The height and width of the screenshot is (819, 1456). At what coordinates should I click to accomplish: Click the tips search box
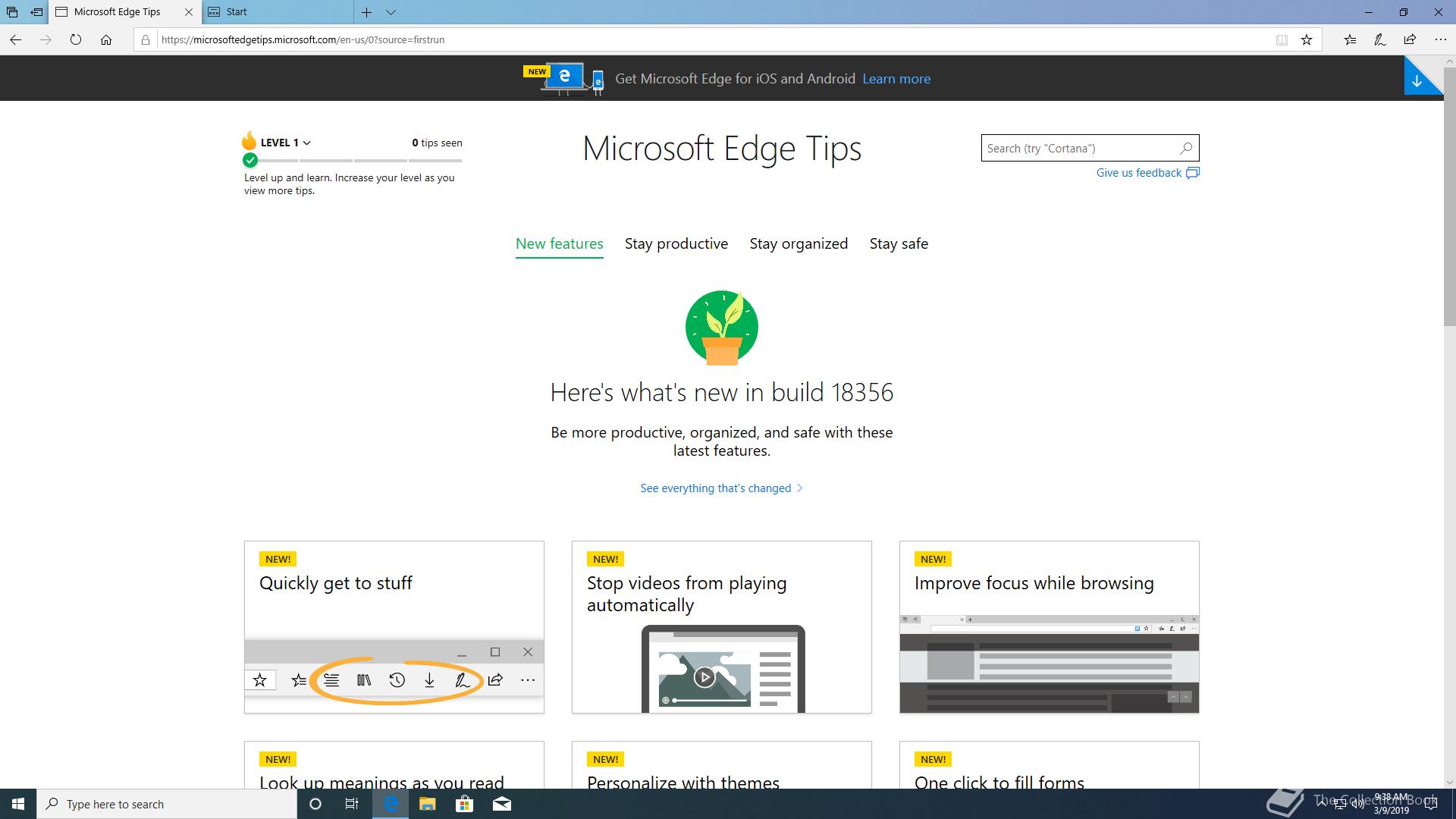tap(1080, 149)
